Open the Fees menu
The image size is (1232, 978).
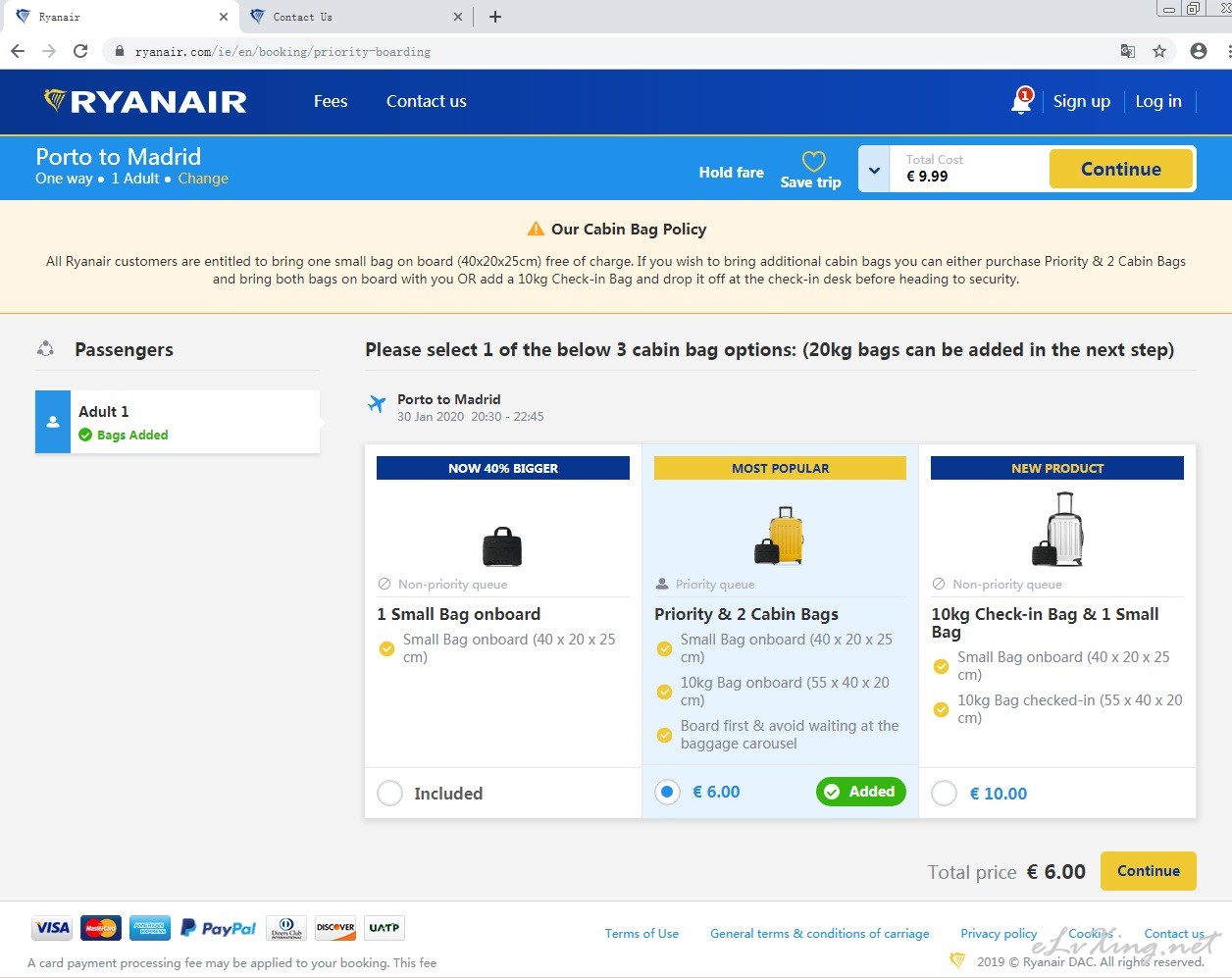pos(331,101)
